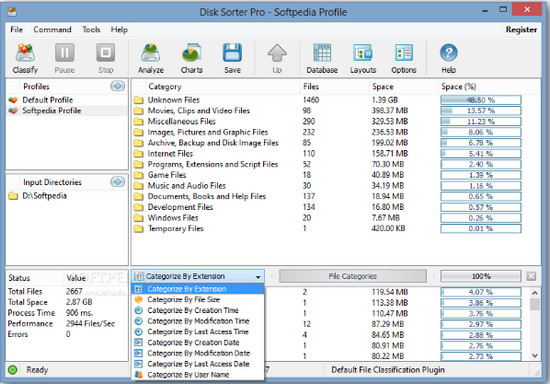Click the Input Directories round button
Screen dimensions: 550x384
point(118,181)
